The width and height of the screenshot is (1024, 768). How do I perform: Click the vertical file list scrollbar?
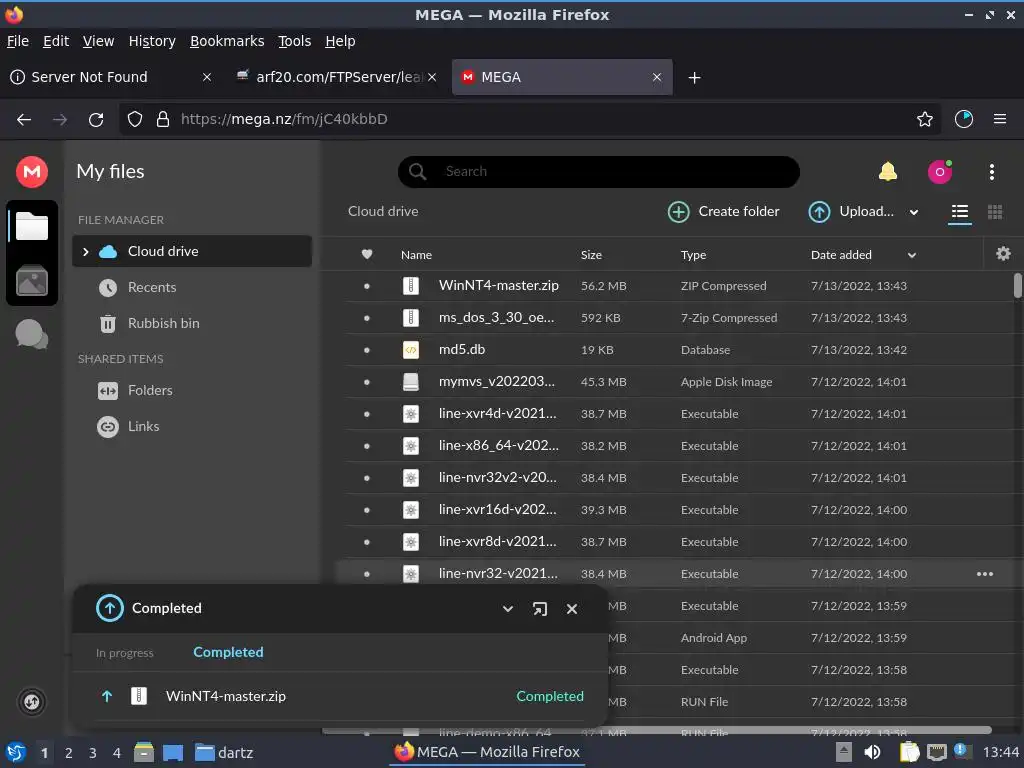click(x=1017, y=286)
